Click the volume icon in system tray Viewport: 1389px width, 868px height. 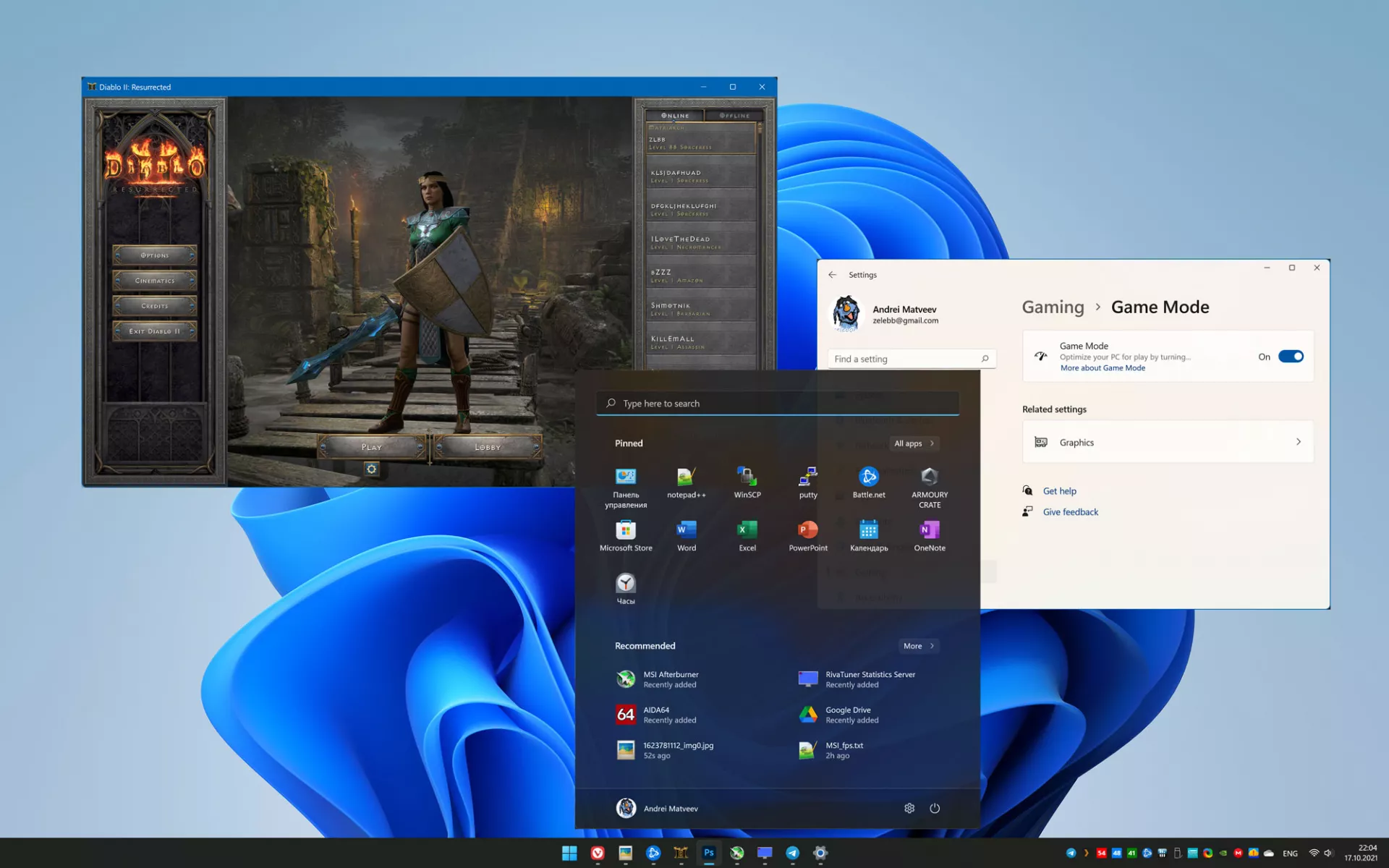tap(1328, 853)
